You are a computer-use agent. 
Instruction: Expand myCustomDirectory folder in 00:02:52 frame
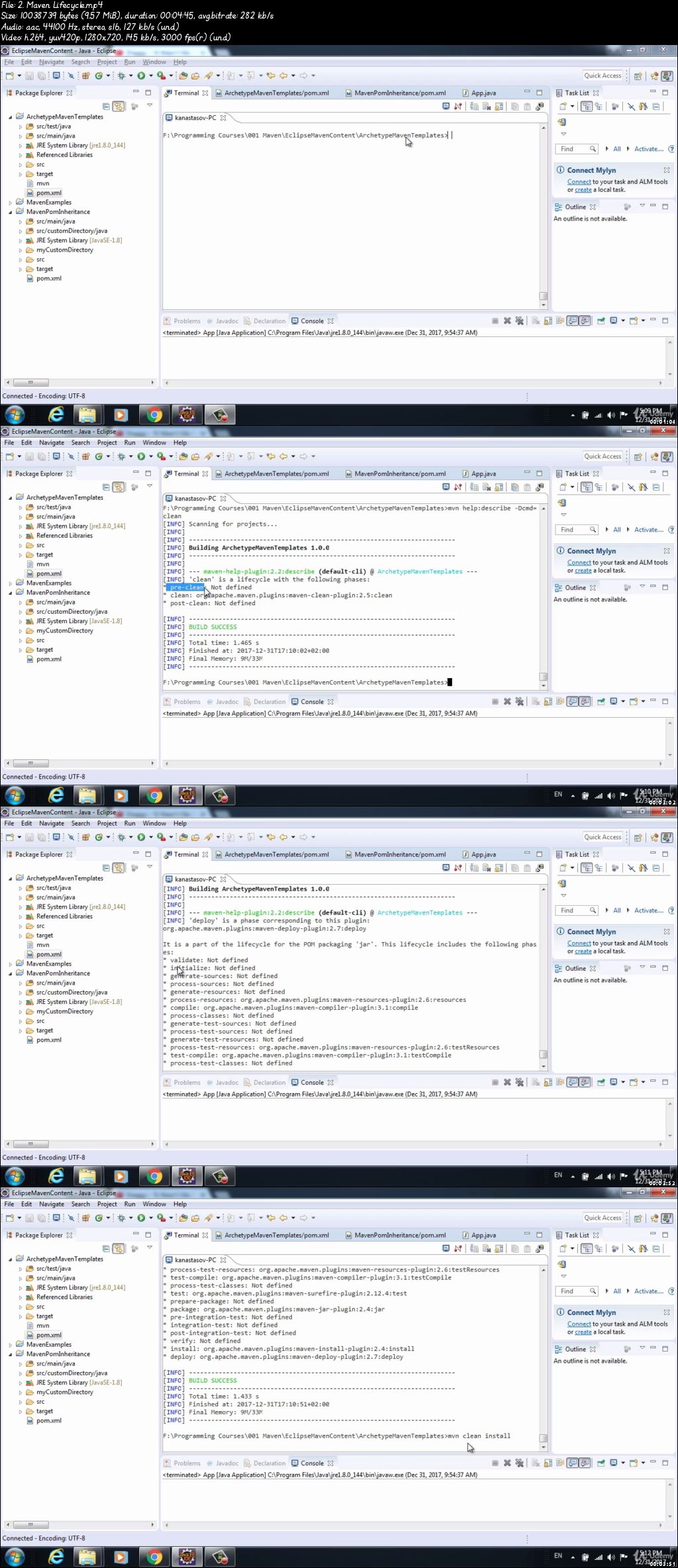tap(21, 1012)
